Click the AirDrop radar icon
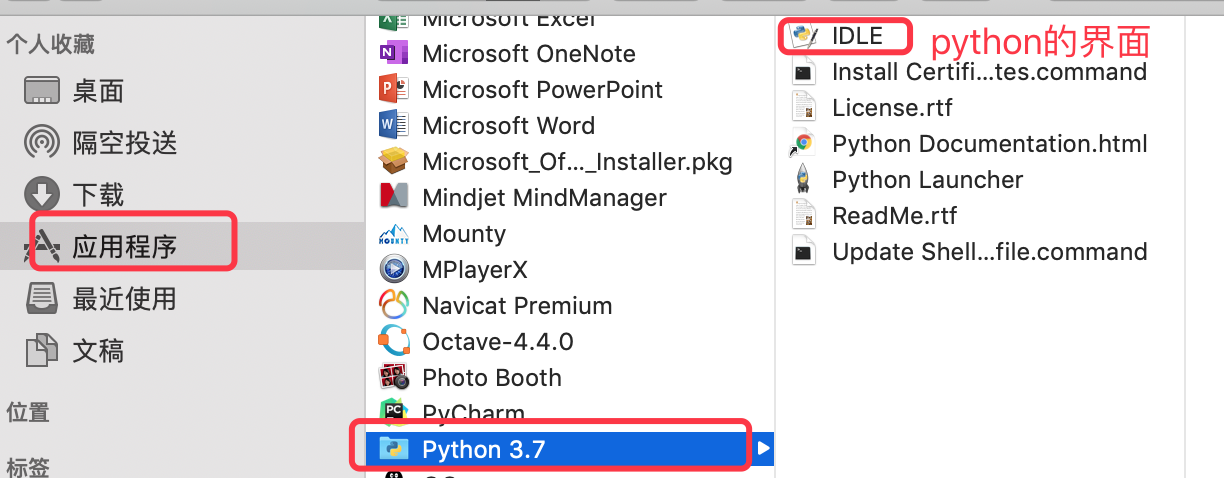Viewport: 1224px width, 478px height. [x=42, y=142]
